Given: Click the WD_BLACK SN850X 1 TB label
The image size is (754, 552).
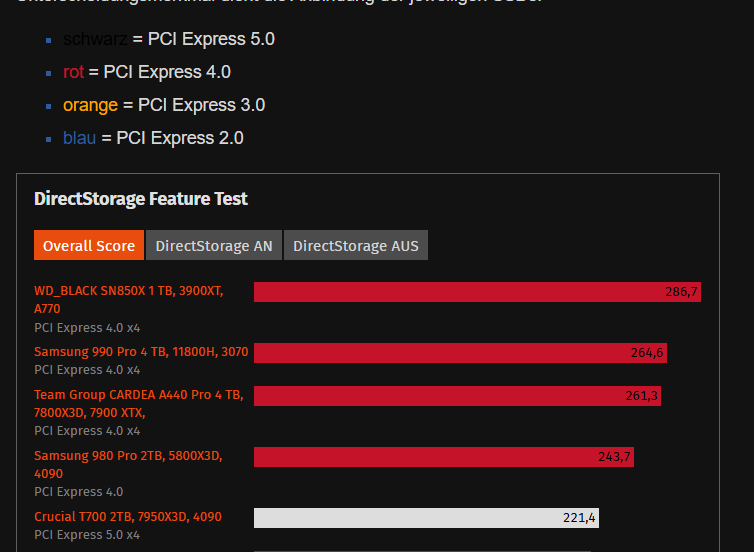Looking at the screenshot, I should [x=128, y=291].
